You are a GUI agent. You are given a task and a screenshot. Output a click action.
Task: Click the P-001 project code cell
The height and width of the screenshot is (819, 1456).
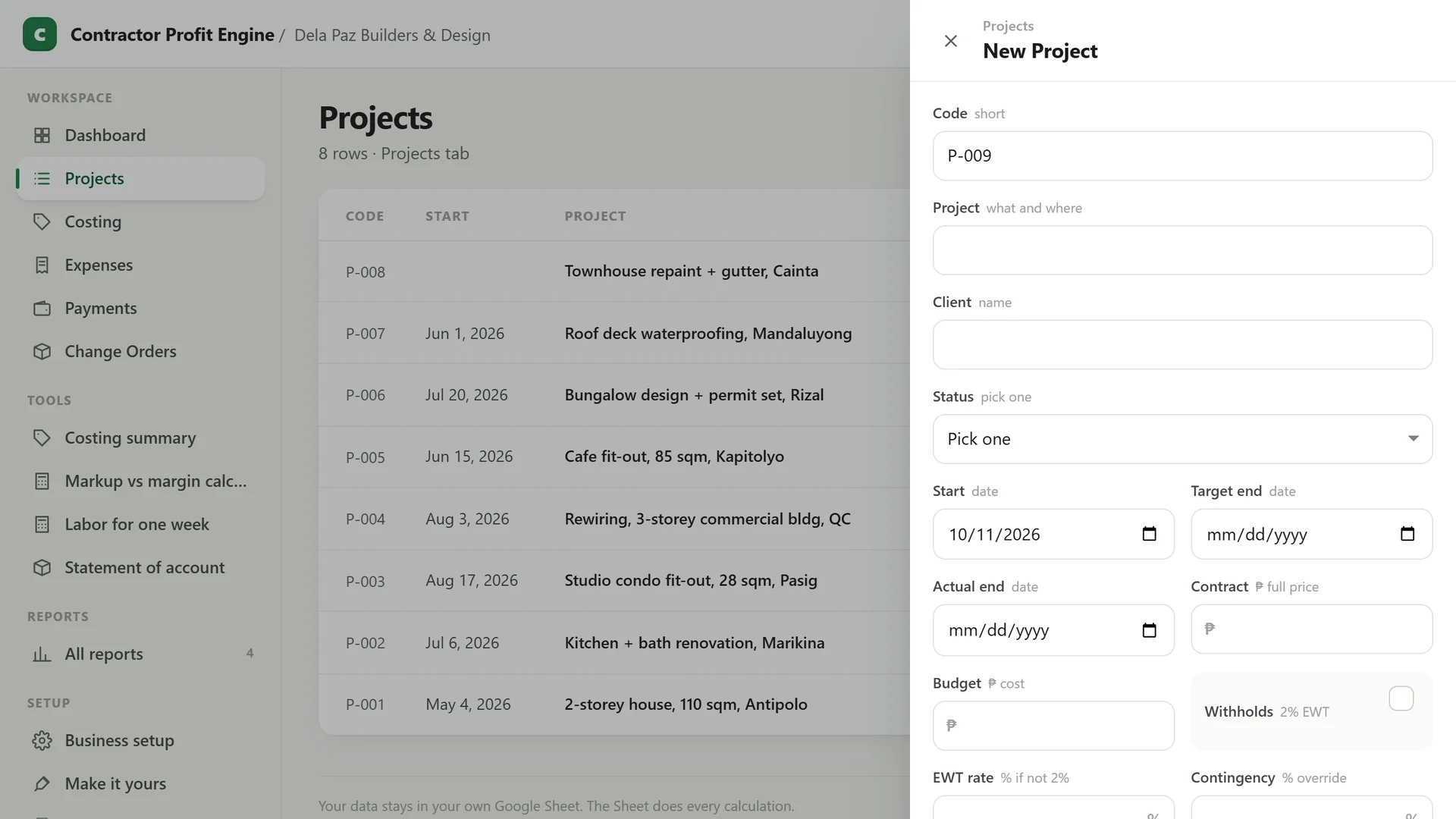click(365, 704)
